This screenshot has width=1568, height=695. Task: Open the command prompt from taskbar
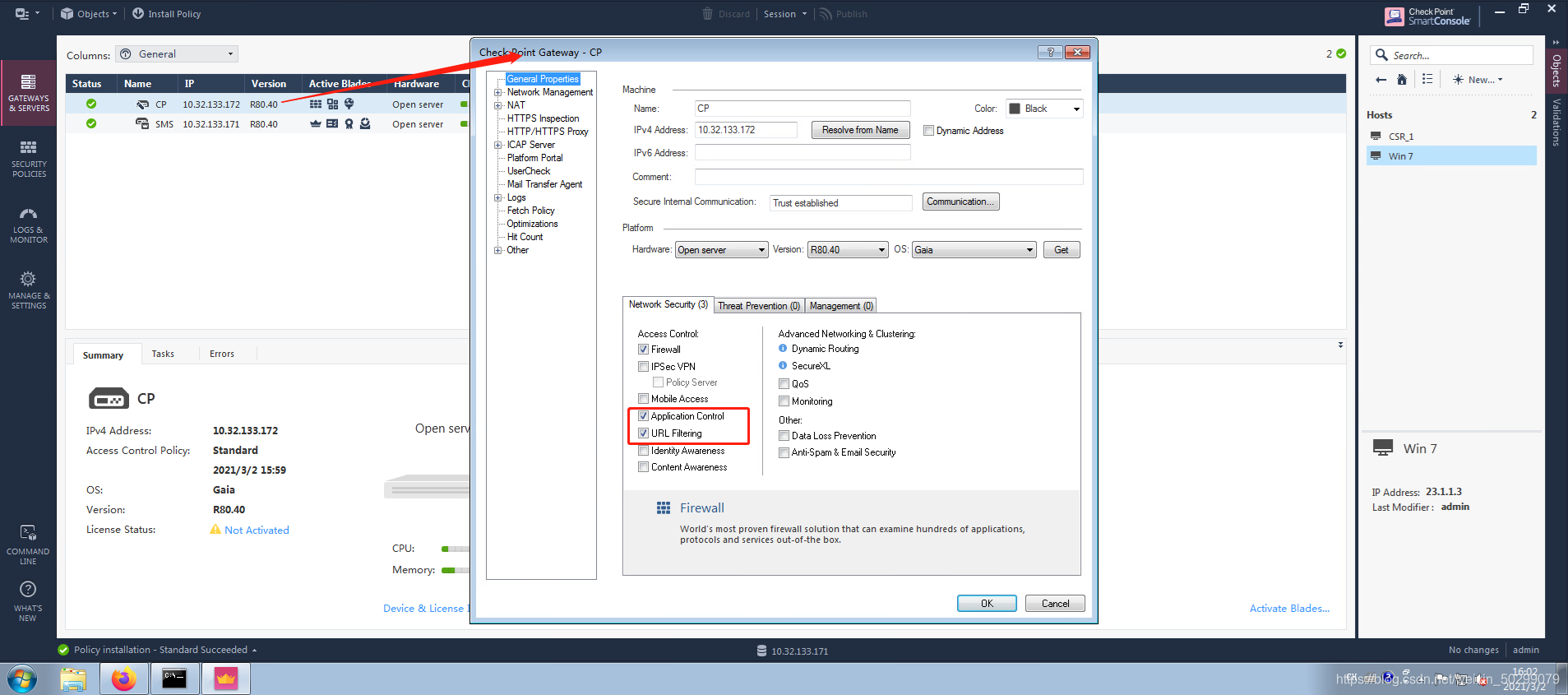click(174, 679)
